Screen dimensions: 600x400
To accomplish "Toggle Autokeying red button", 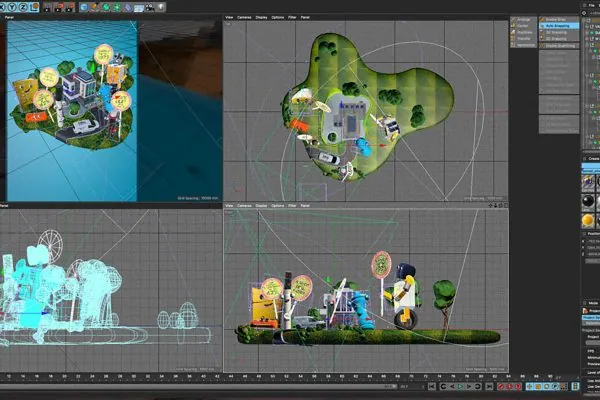I will (510, 387).
